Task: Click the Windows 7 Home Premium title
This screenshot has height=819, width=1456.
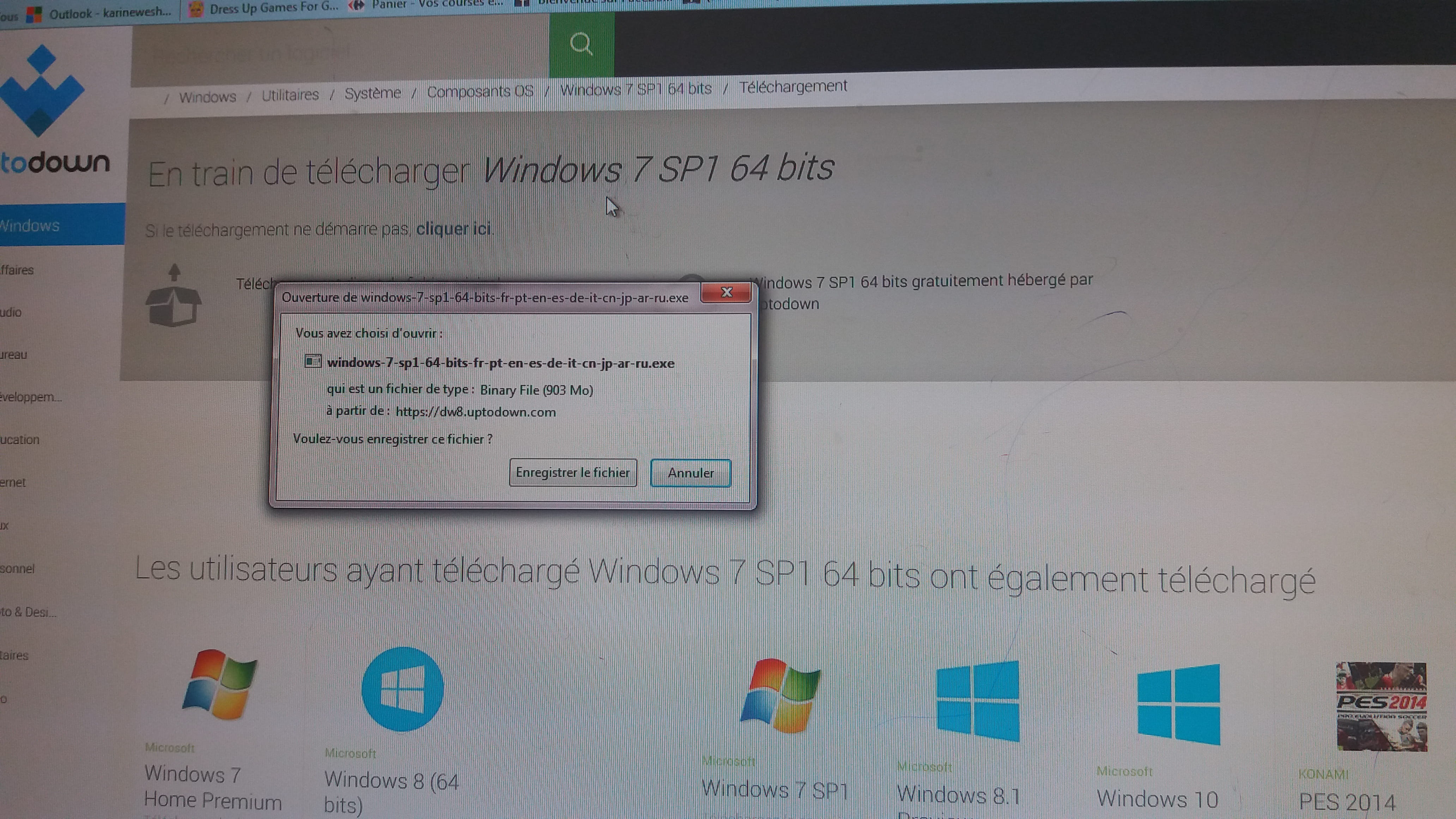Action: pyautogui.click(x=213, y=787)
